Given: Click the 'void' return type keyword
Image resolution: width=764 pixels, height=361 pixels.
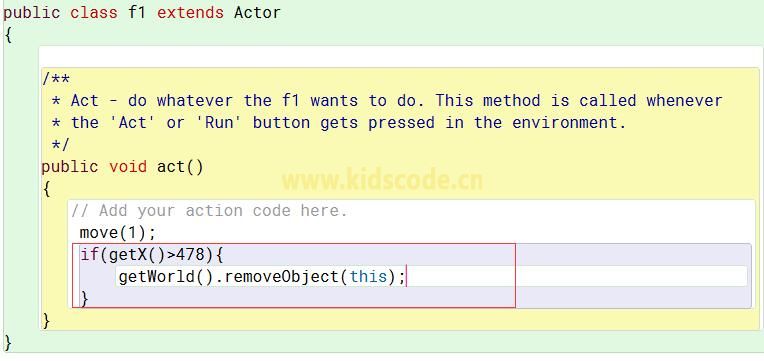Looking at the screenshot, I should (x=128, y=167).
